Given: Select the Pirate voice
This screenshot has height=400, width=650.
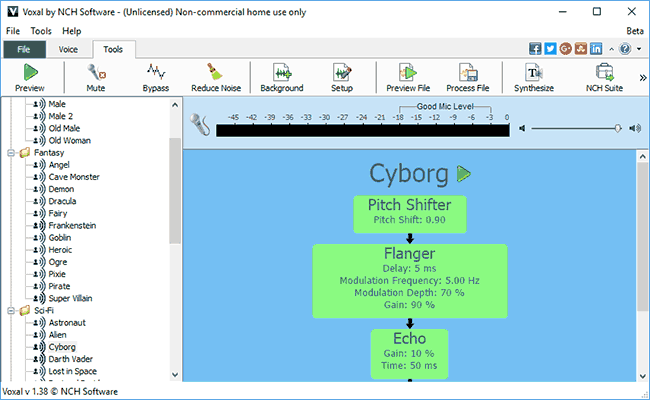Looking at the screenshot, I should [x=59, y=286].
